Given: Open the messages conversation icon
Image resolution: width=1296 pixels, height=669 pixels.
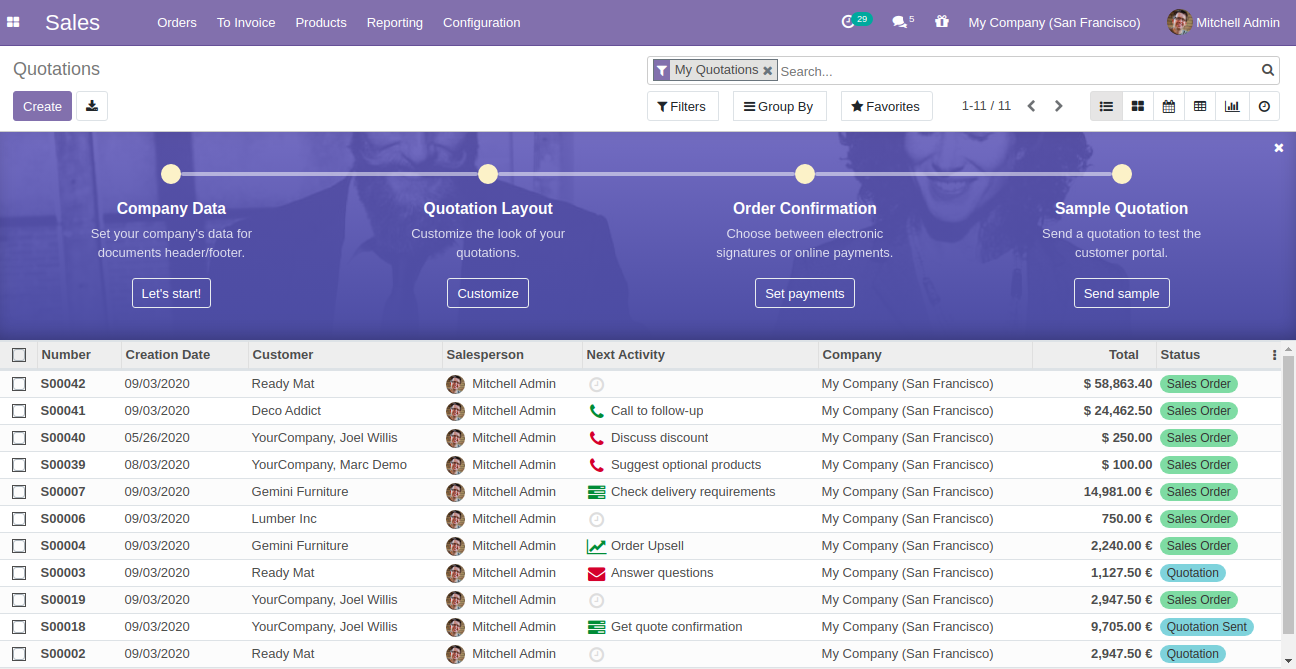Looking at the screenshot, I should click(x=898, y=21).
